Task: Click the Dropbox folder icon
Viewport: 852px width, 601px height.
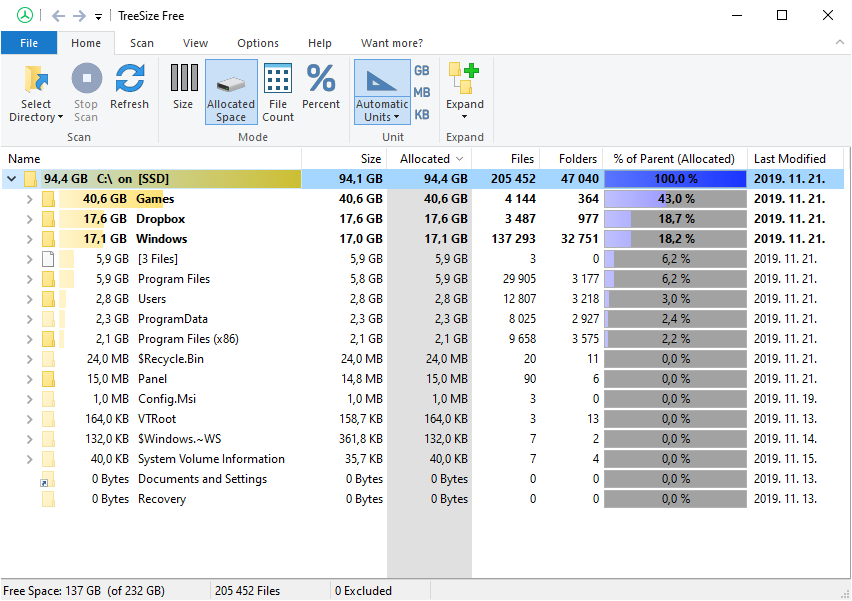Action: pos(48,219)
